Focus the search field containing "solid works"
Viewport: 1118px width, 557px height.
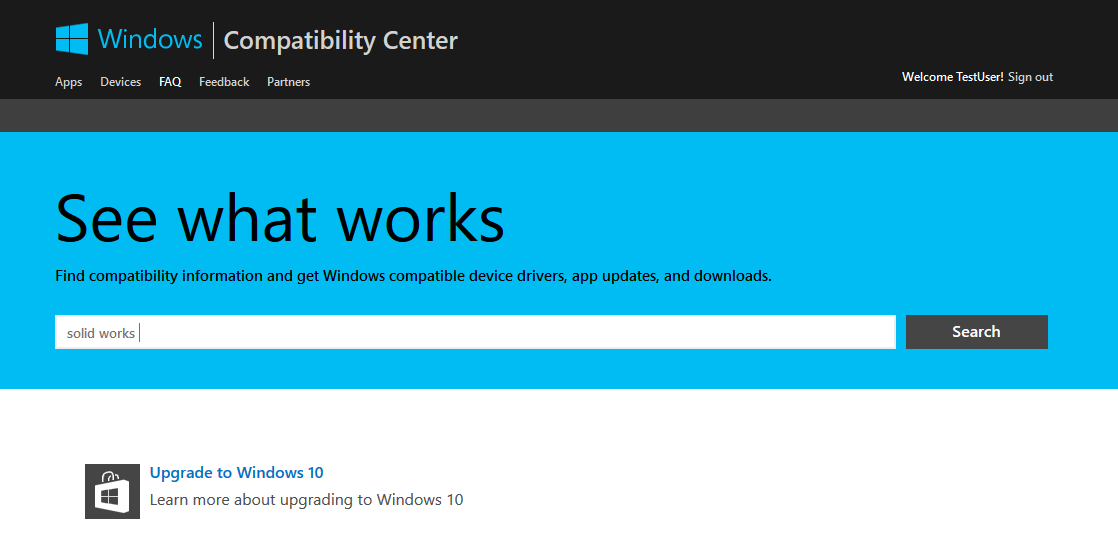tap(475, 332)
